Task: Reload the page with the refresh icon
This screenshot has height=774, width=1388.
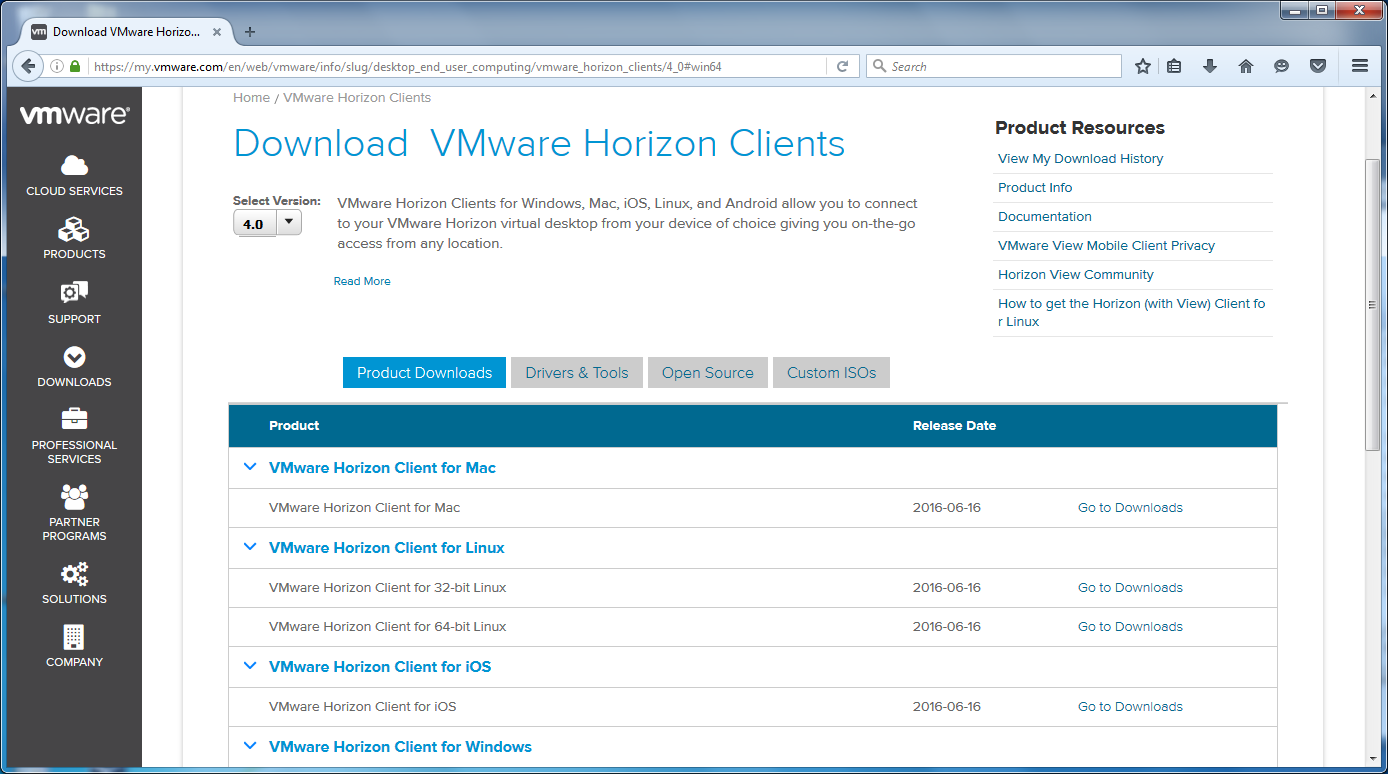Action: coord(842,66)
